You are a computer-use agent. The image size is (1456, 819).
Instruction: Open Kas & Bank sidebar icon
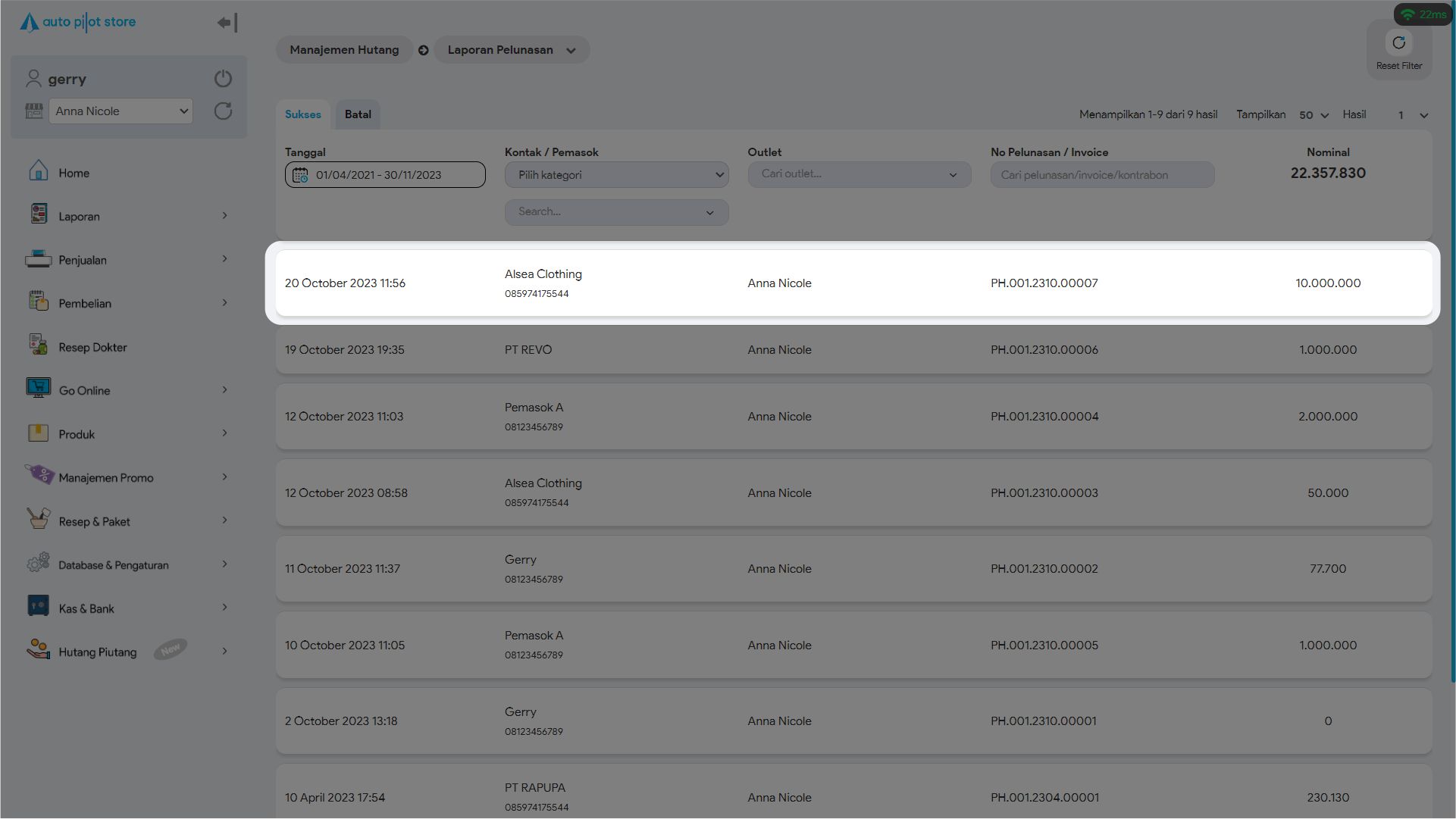pyautogui.click(x=38, y=606)
